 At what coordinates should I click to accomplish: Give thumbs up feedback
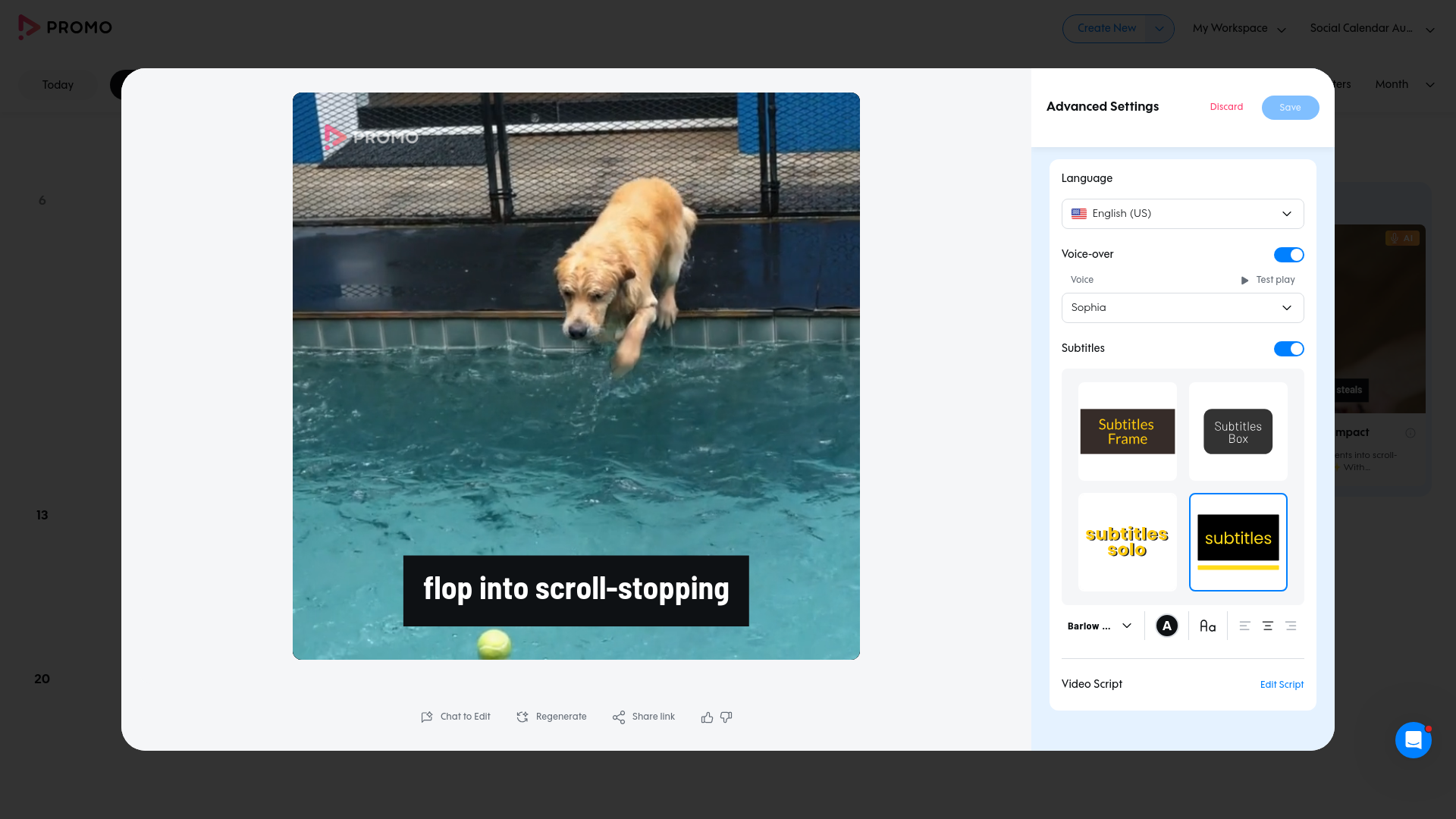[x=707, y=717]
